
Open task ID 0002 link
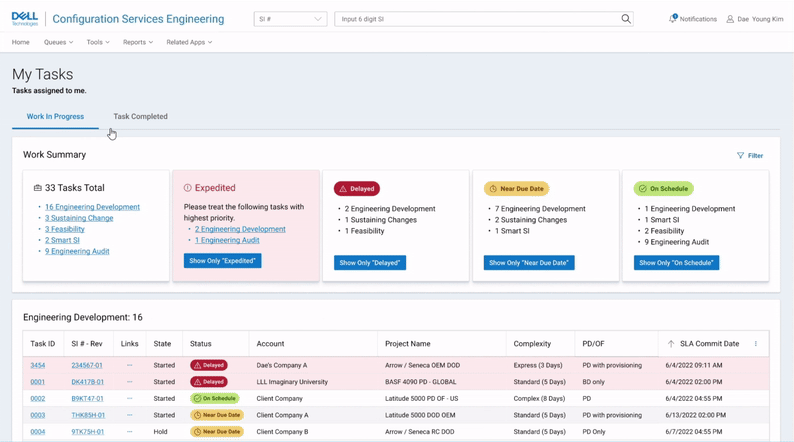[x=37, y=398]
